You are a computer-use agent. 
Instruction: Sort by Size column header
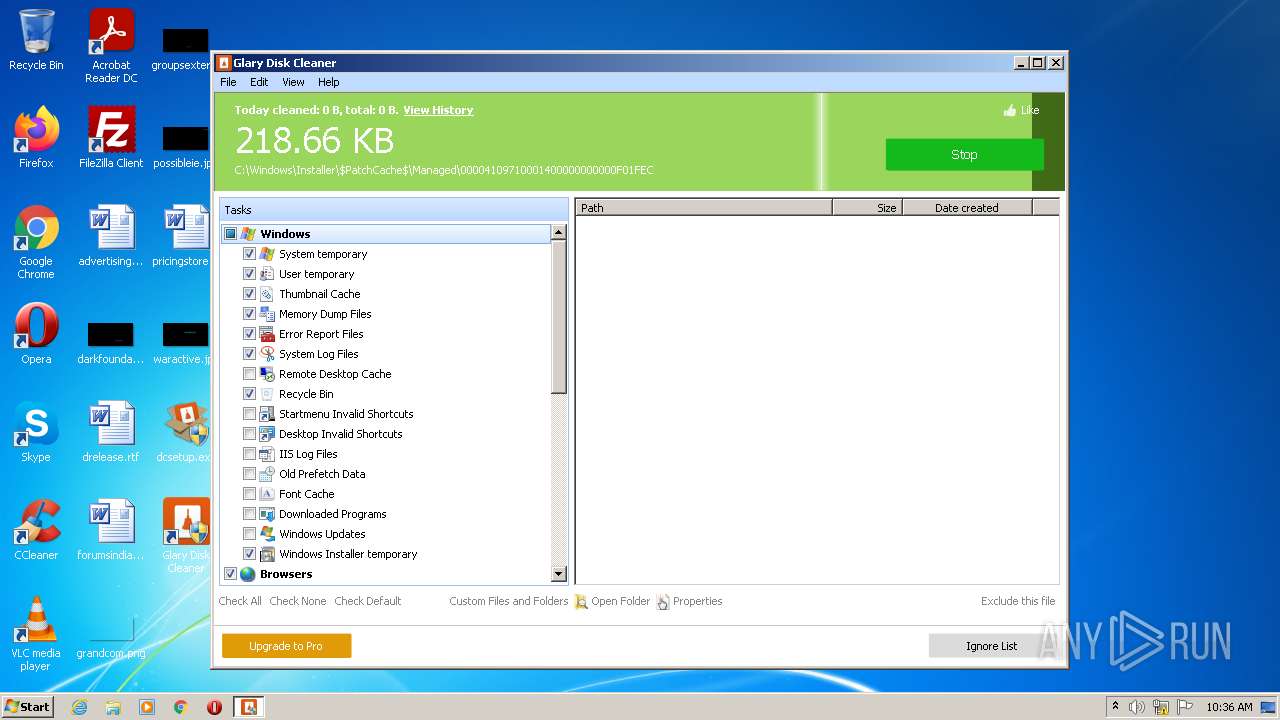[x=867, y=208]
